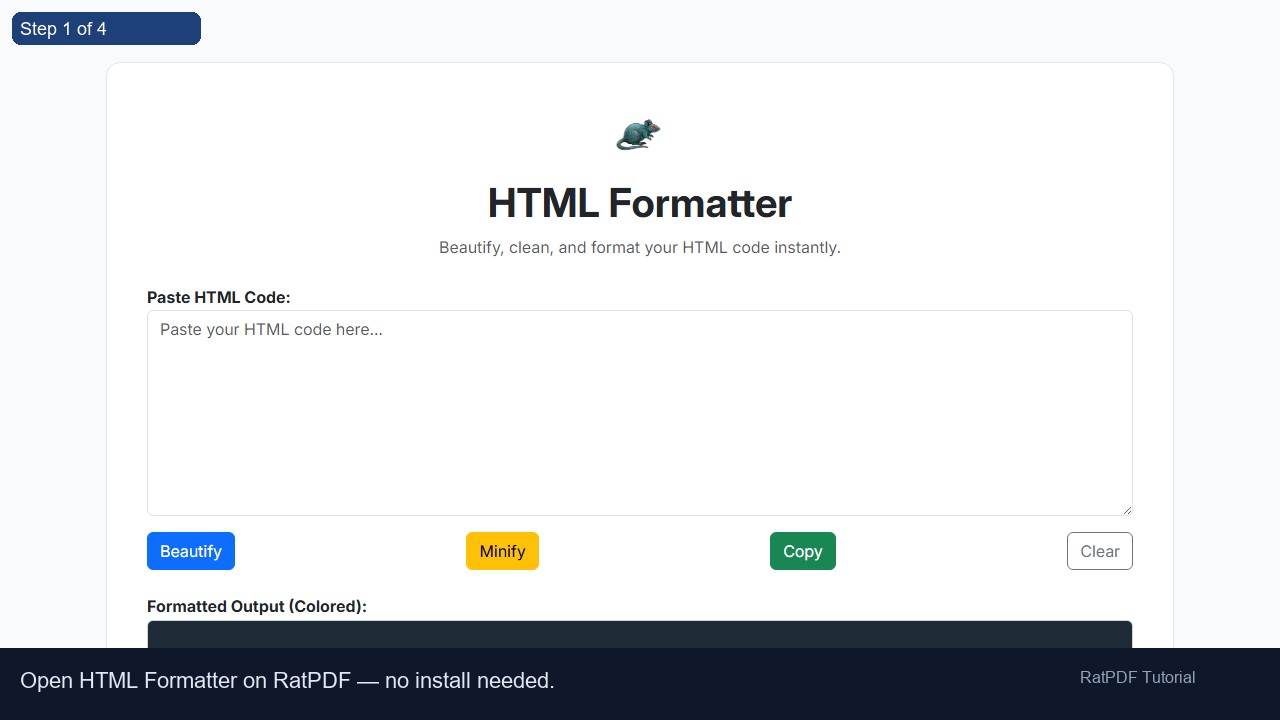The height and width of the screenshot is (720, 1280).
Task: Click the textarea resize handle corner
Action: click(1127, 510)
